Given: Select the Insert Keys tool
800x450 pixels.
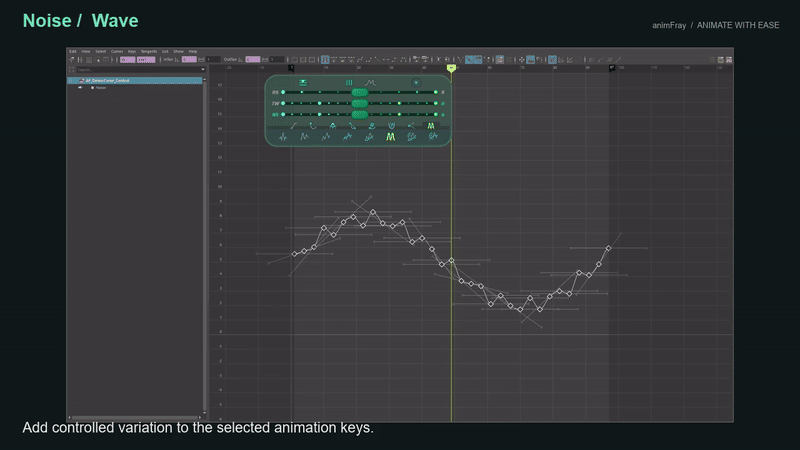Looking at the screenshot, I should coord(80,60).
